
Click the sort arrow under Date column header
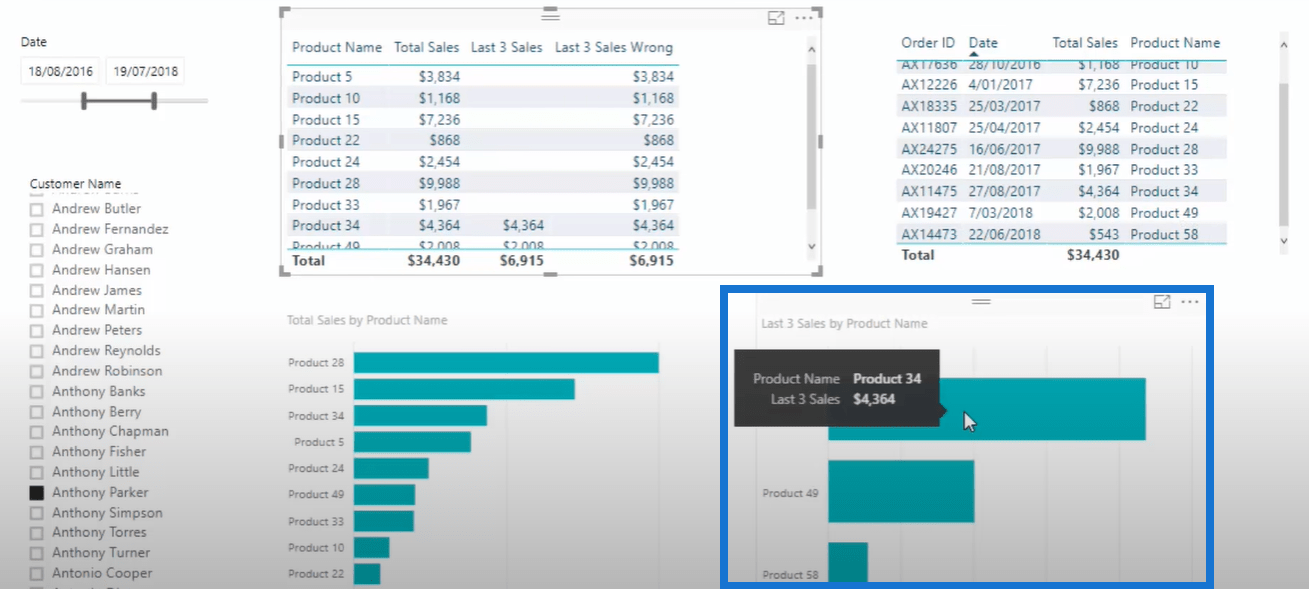[976, 54]
